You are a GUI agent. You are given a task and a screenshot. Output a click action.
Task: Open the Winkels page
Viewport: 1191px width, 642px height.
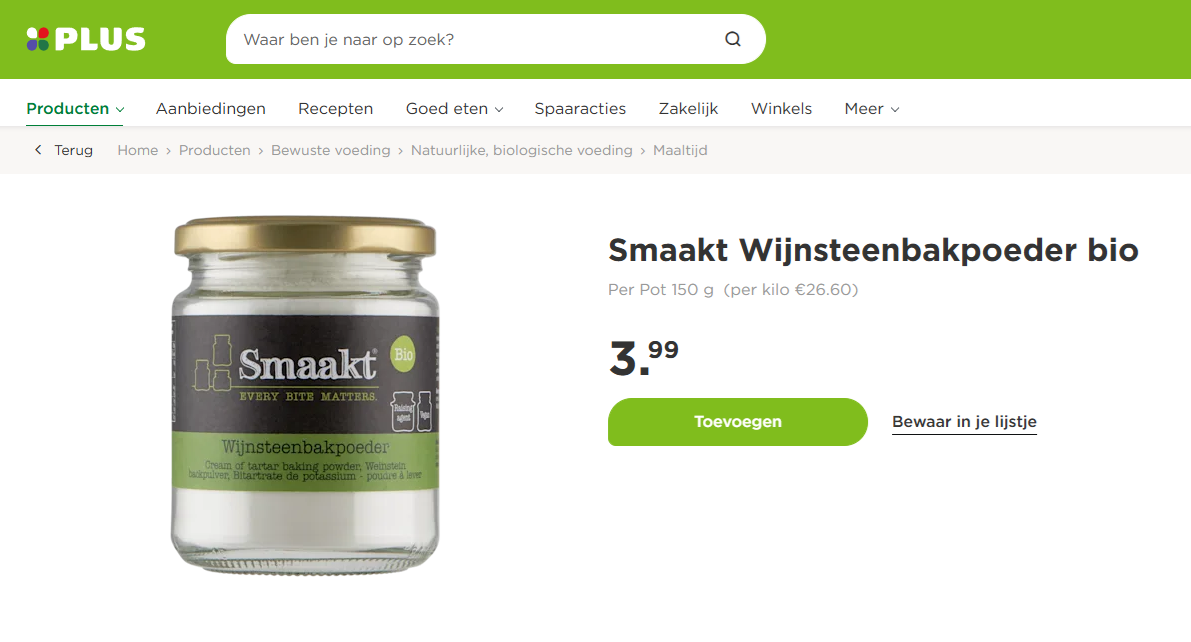tap(781, 109)
